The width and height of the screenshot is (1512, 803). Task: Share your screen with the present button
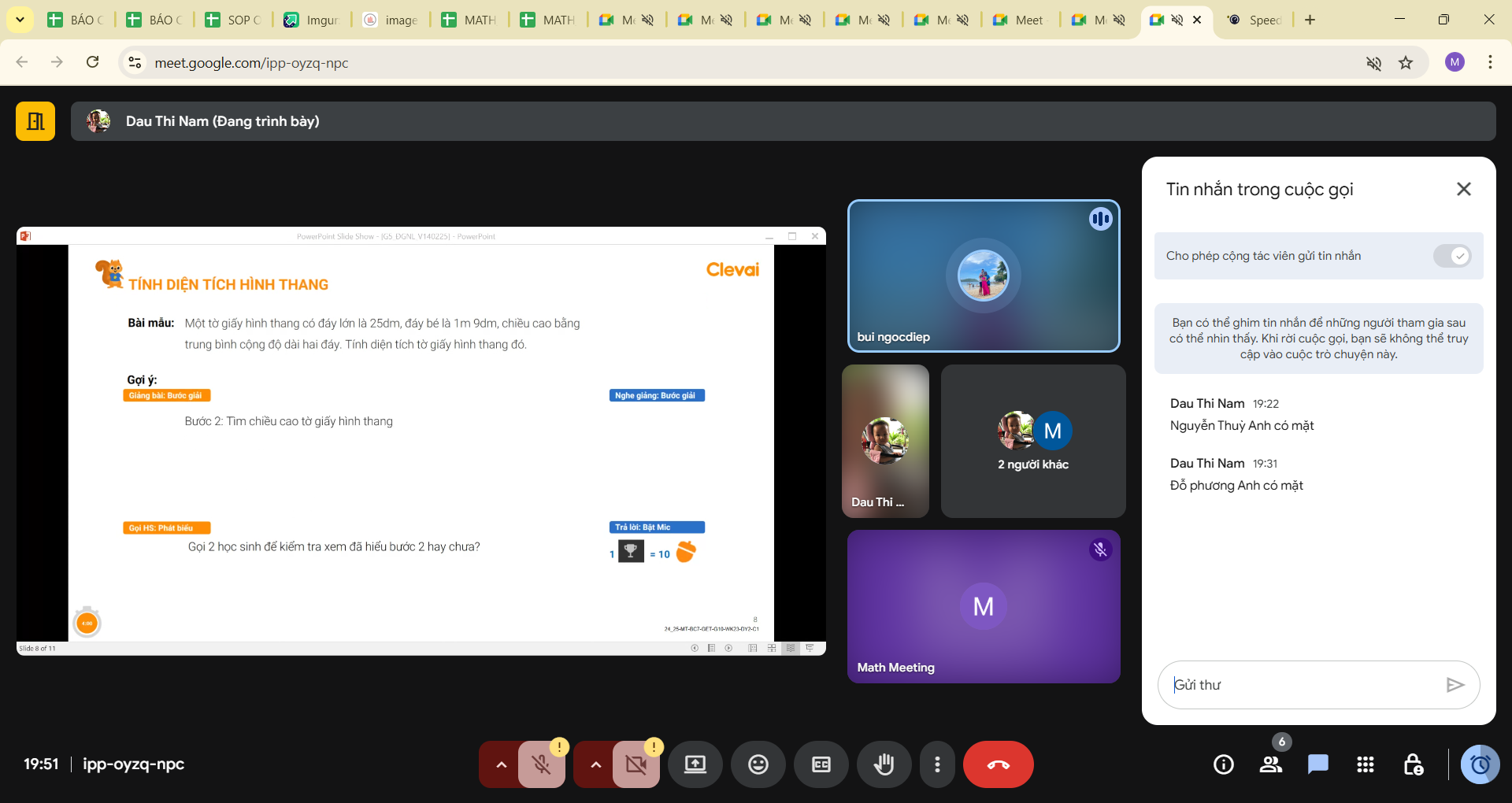point(695,764)
